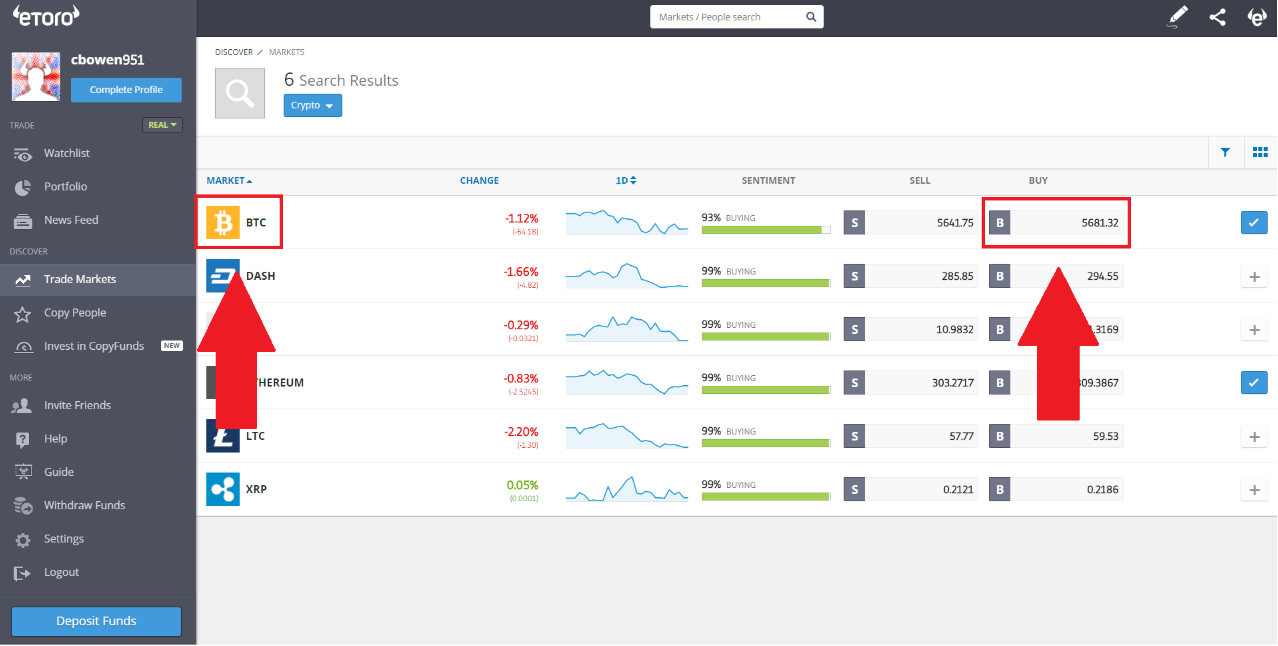The width and height of the screenshot is (1278, 646).
Task: Click the CHANGE column header
Action: (479, 181)
